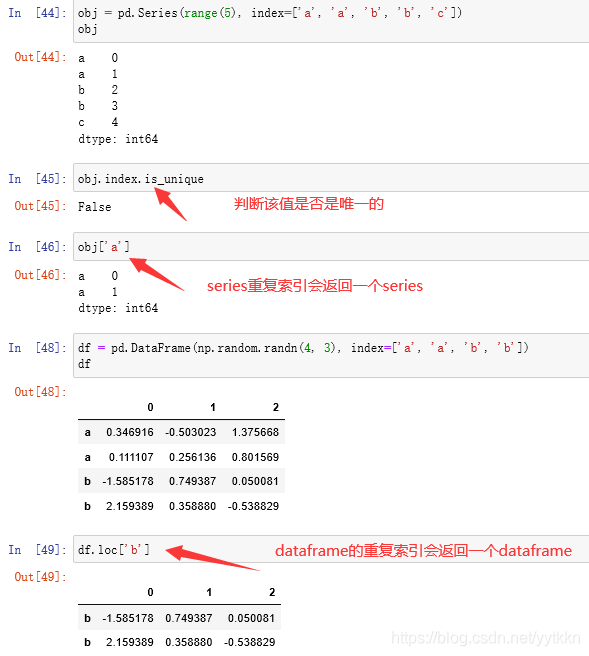This screenshot has width=589, height=656.
Task: Click -1.585178 in Out[48] table
Action: click(128, 481)
